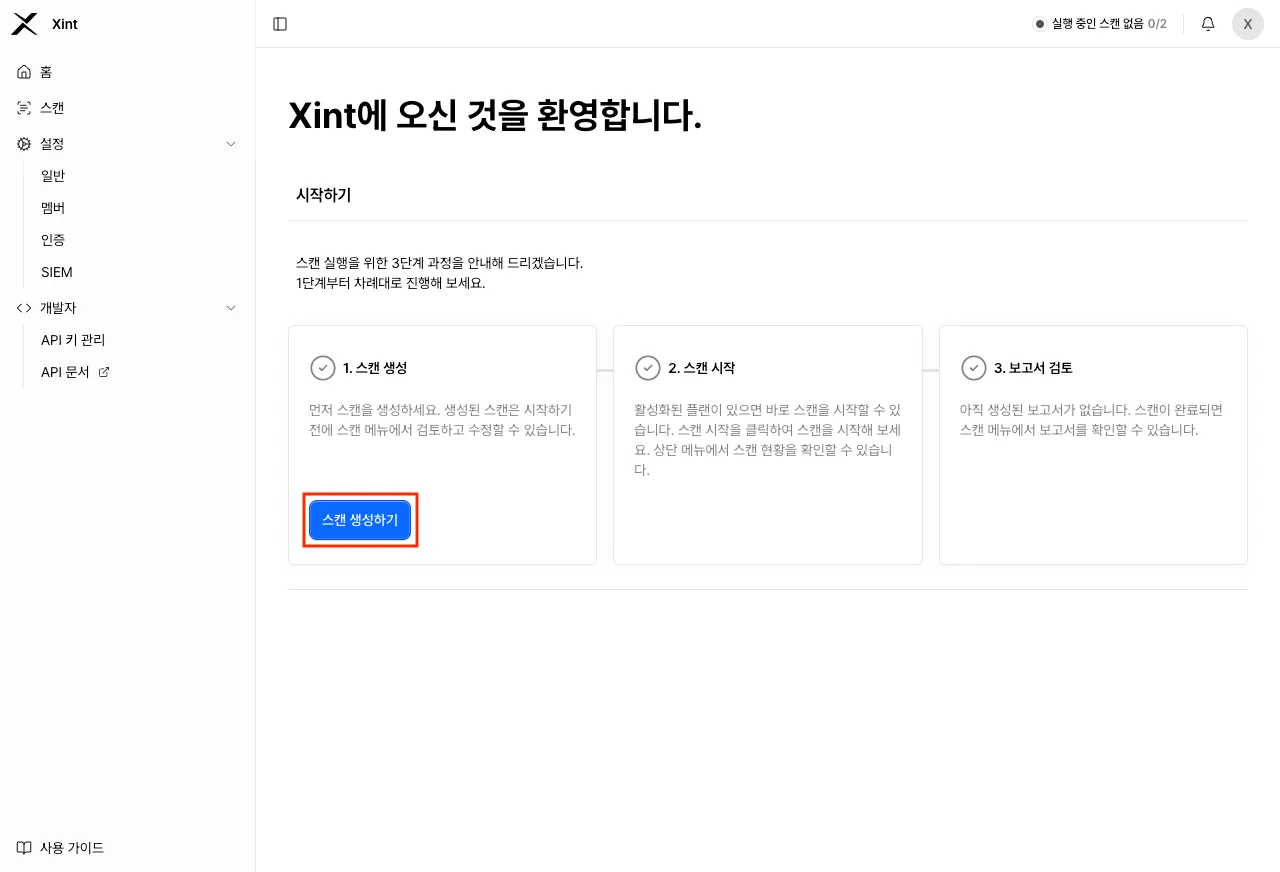Collapse the 설정 section chevron

[x=231, y=143]
